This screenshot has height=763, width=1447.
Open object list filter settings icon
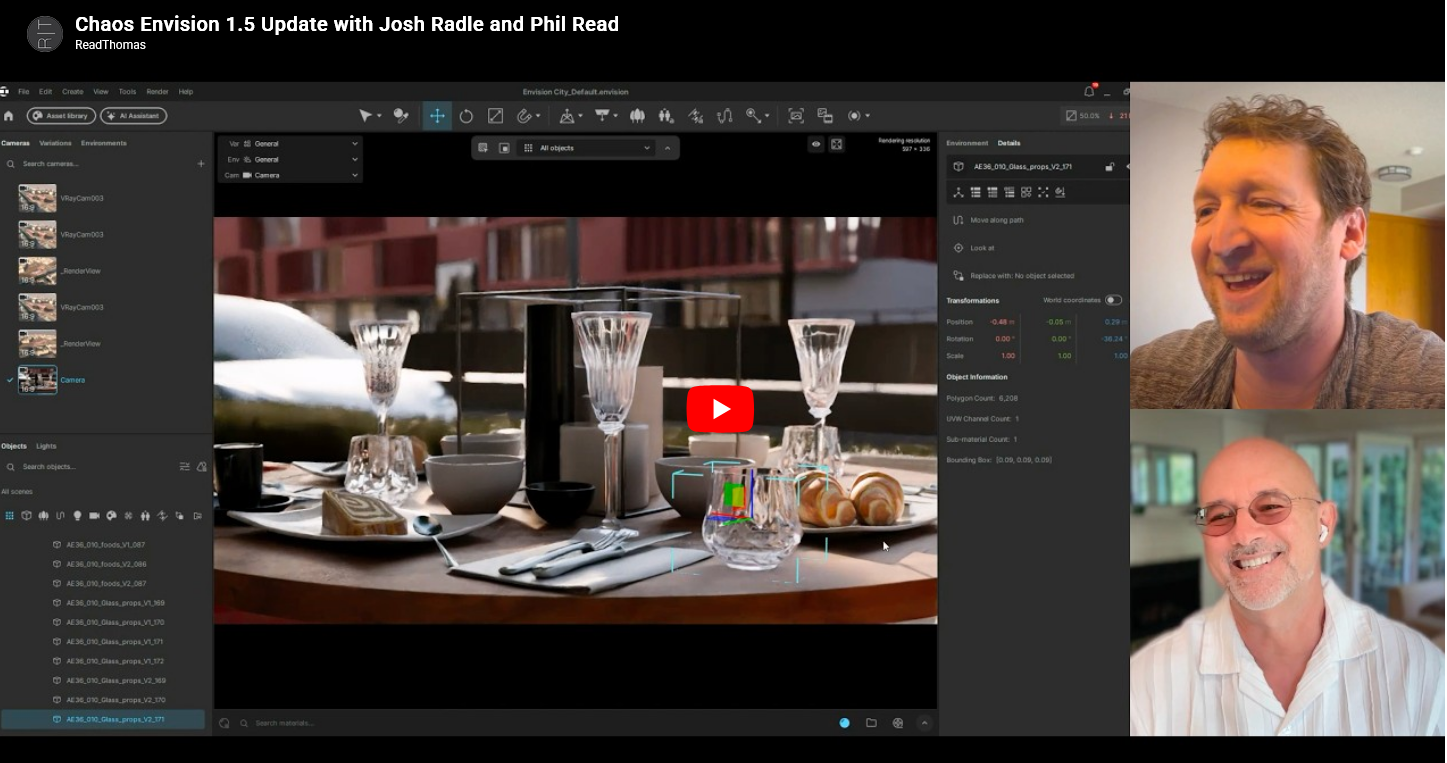184,467
